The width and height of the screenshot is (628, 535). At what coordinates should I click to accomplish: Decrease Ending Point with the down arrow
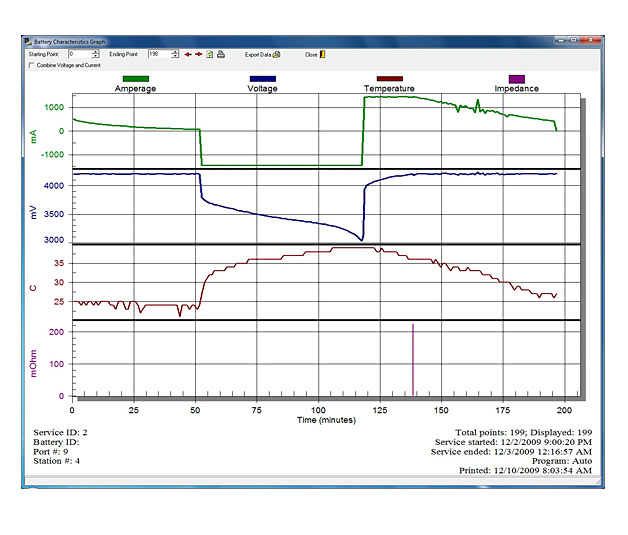(x=176, y=57)
